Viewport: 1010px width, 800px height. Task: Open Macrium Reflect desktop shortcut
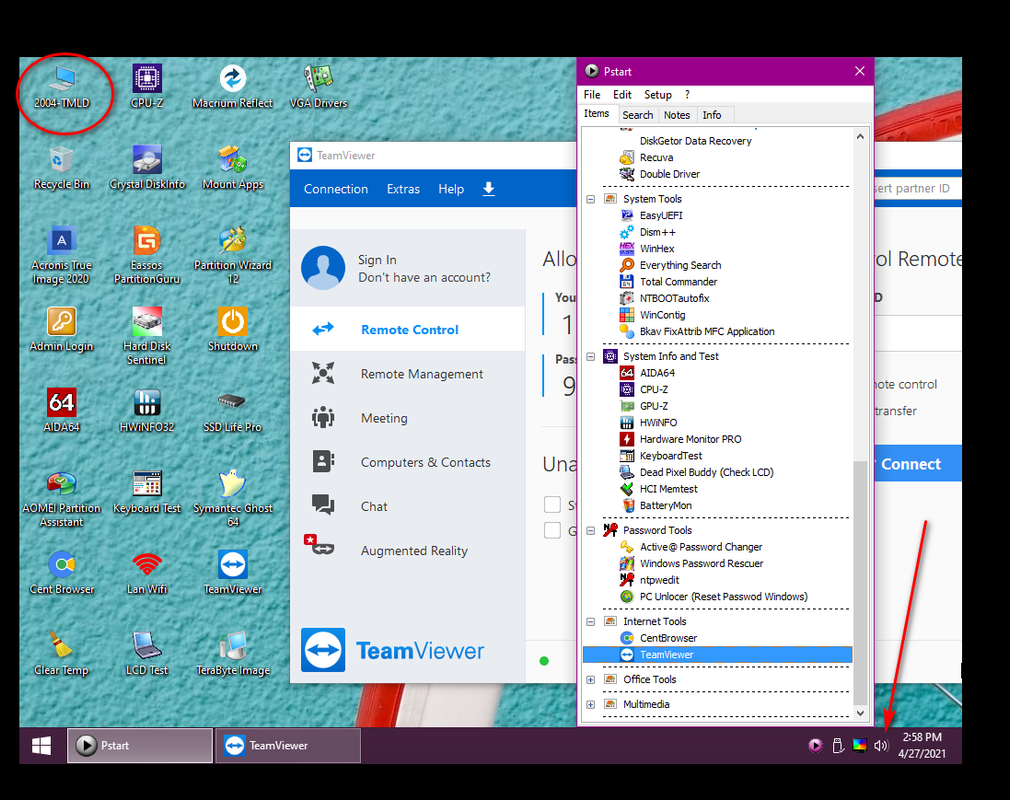pos(233,87)
